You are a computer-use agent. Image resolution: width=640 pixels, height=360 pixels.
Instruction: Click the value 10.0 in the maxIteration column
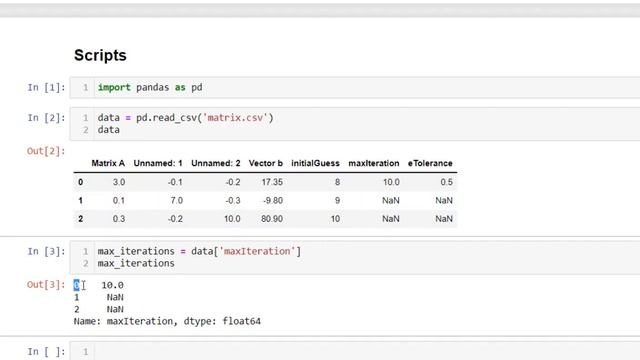[391, 182]
